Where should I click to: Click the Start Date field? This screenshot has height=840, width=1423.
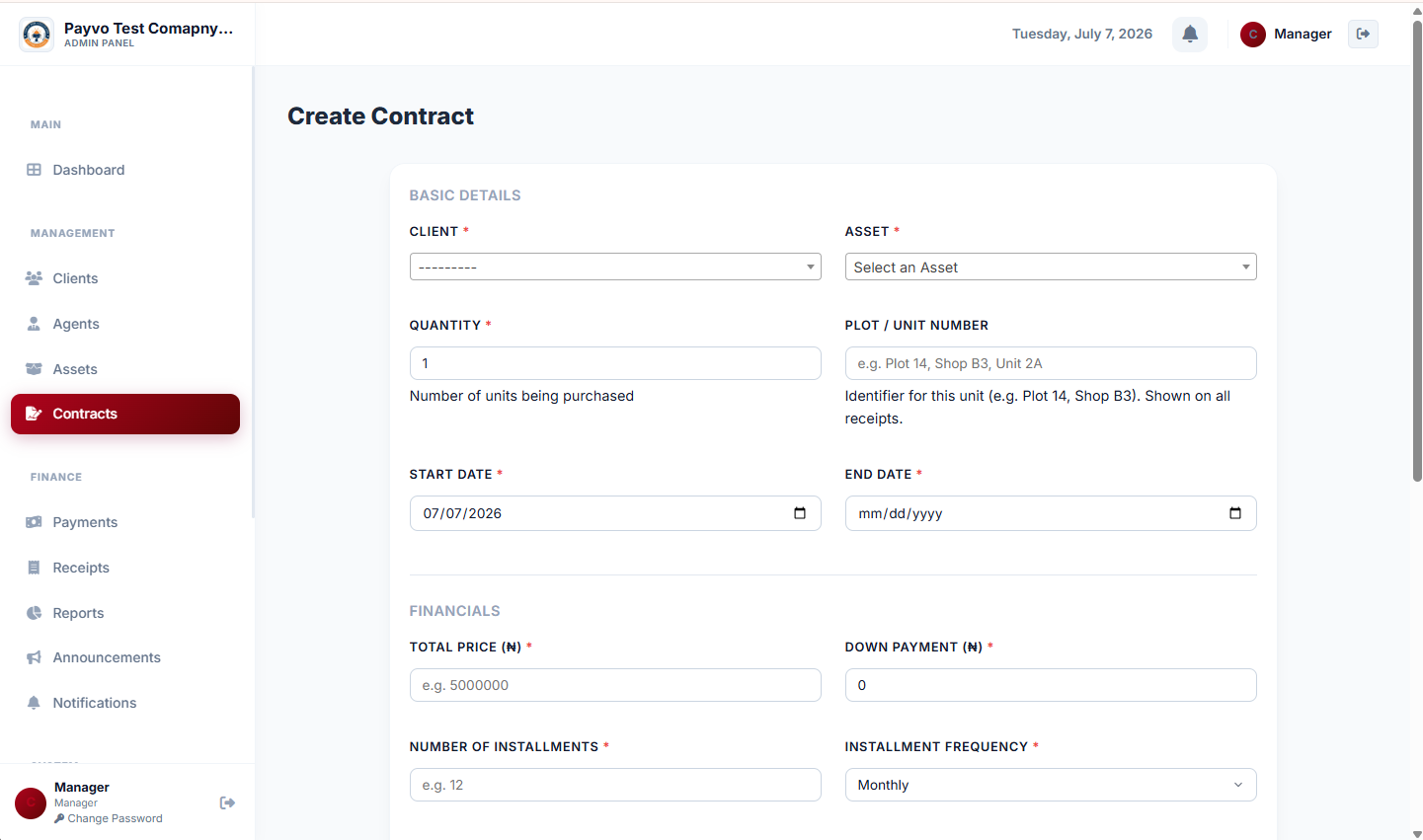point(615,513)
